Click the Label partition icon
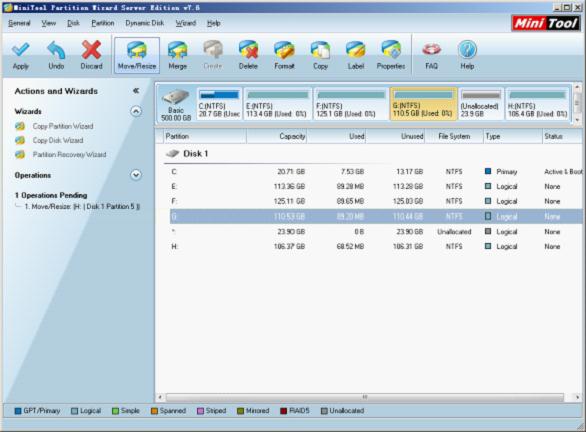586x432 pixels. [356, 50]
